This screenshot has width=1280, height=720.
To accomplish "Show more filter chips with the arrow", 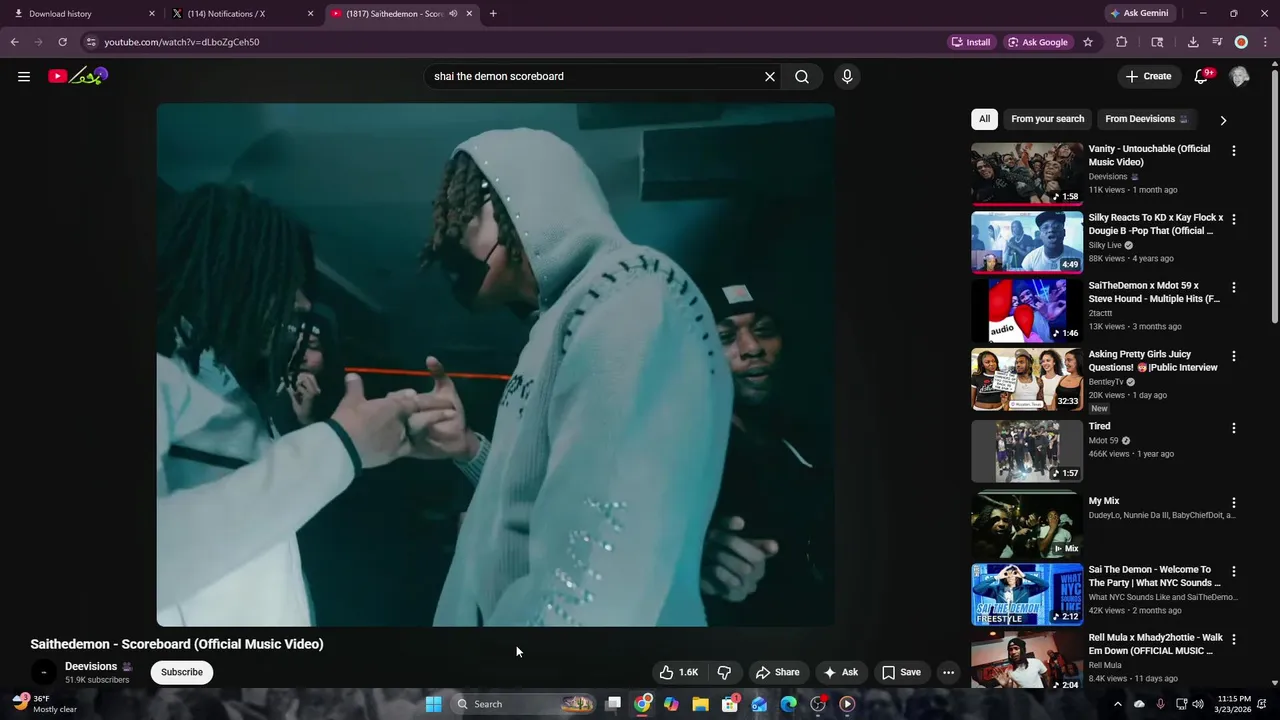I will coord(1222,120).
